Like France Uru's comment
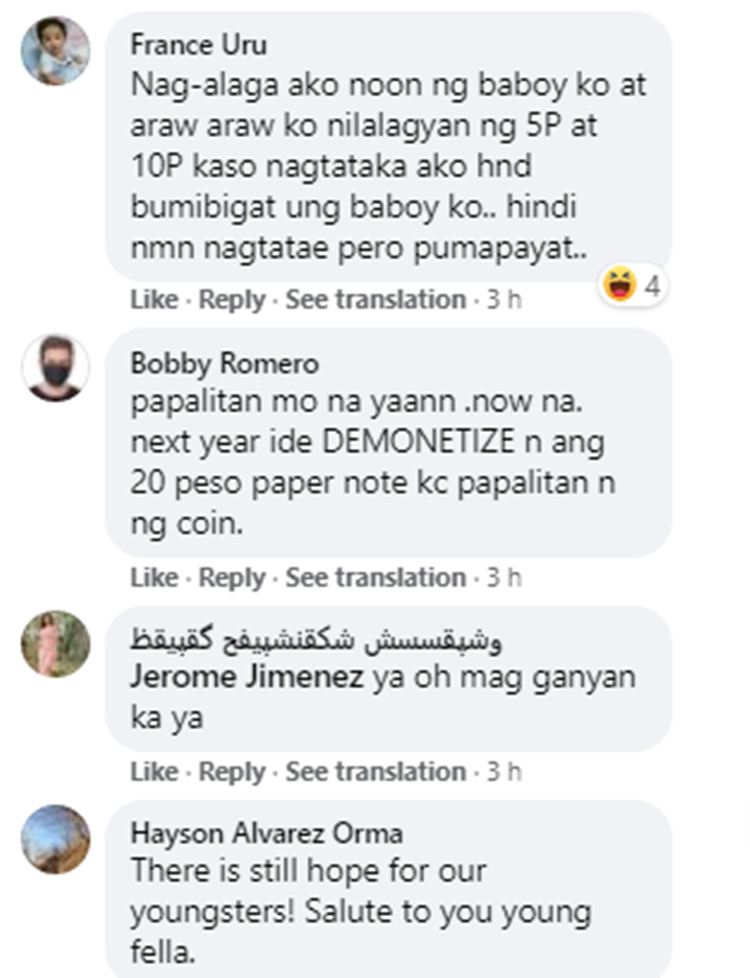Screen dimensions: 750x978 pyautogui.click(x=154, y=299)
